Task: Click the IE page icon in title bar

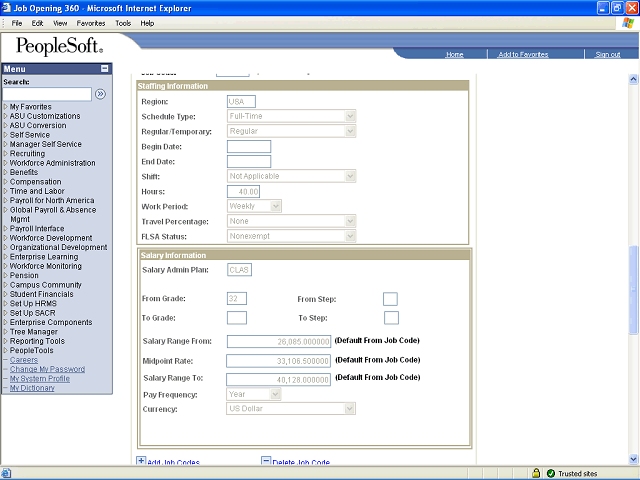Action: click(x=6, y=8)
